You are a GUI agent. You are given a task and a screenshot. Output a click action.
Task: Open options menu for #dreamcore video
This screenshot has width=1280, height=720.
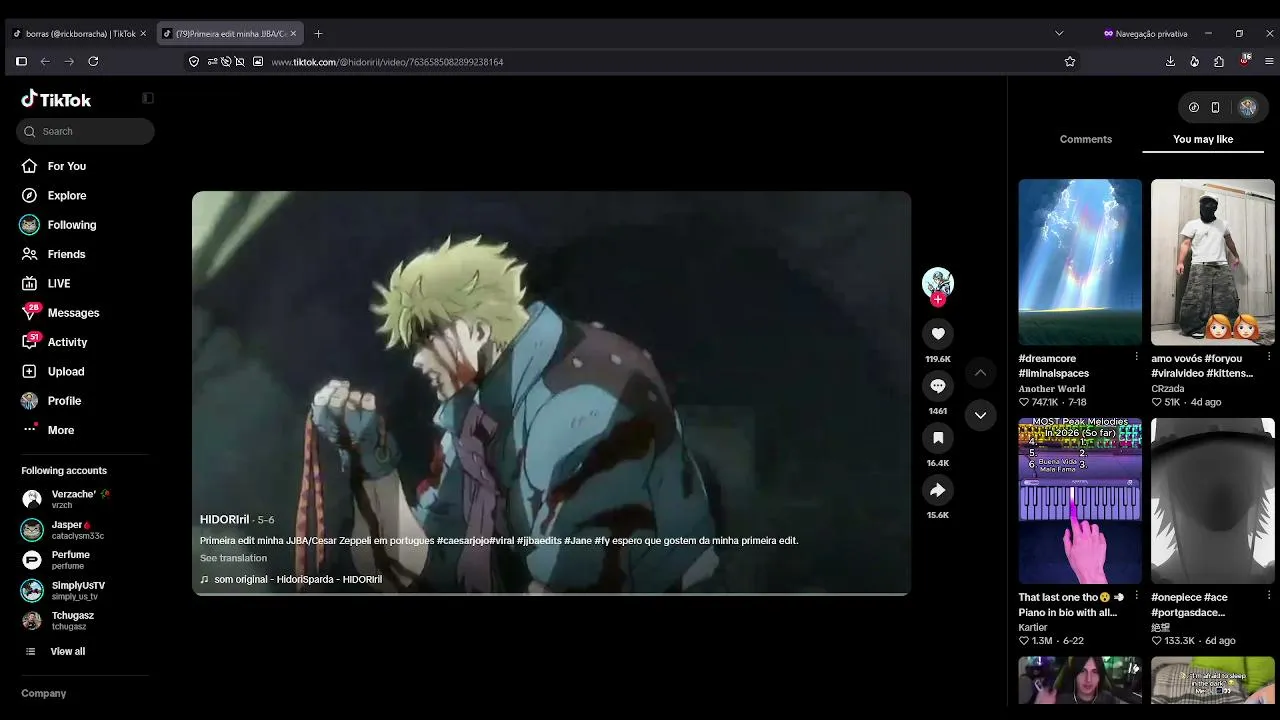coord(1136,357)
